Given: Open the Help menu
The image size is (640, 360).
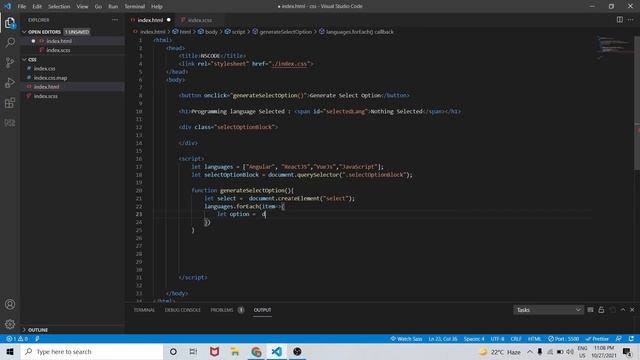Looking at the screenshot, I should (157, 7).
